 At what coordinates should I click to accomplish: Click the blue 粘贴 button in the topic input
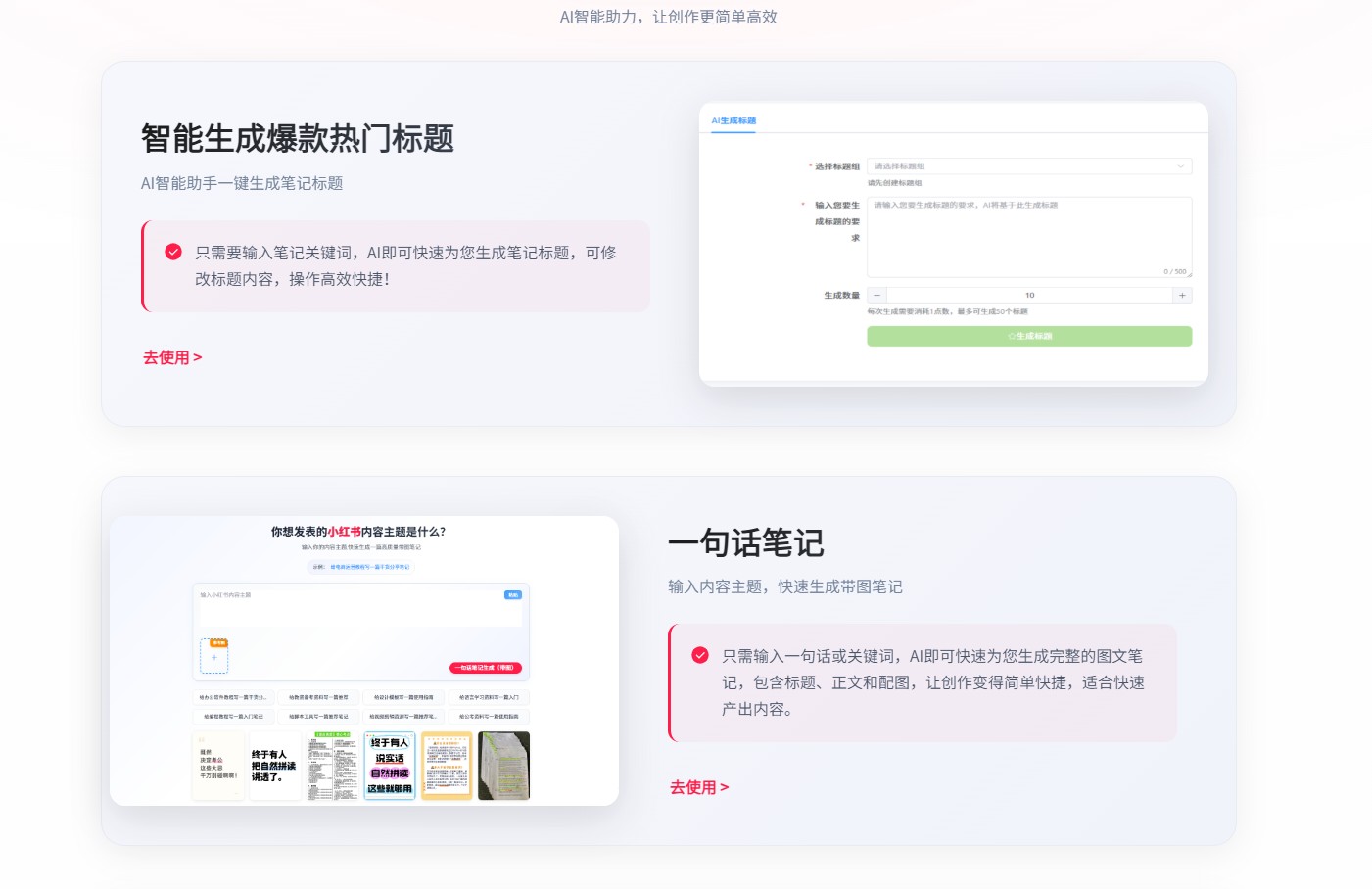point(513,594)
